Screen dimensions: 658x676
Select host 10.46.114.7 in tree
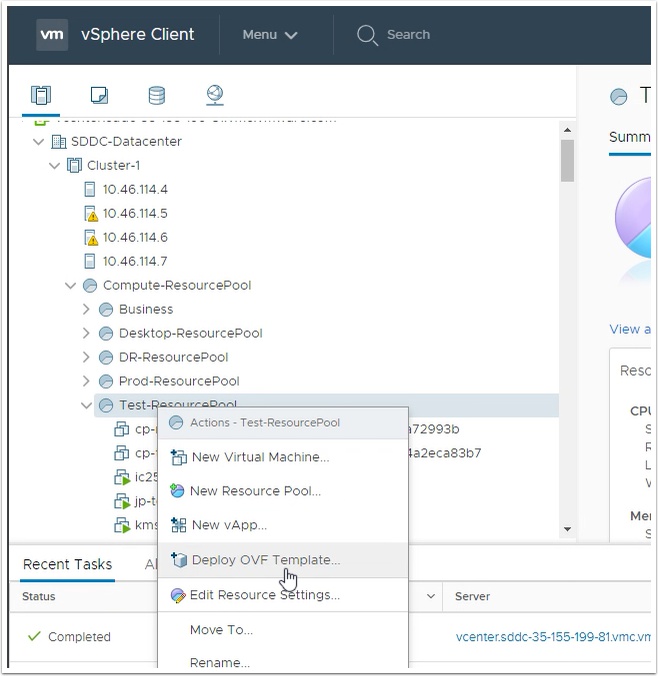[x=135, y=261]
